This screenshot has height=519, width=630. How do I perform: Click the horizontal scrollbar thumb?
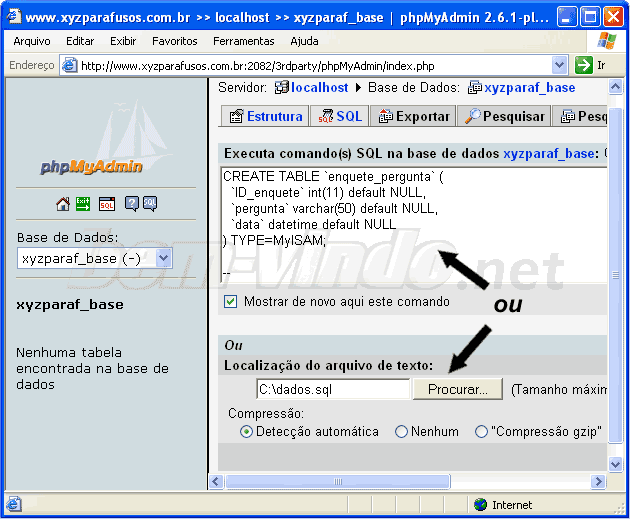pos(338,481)
